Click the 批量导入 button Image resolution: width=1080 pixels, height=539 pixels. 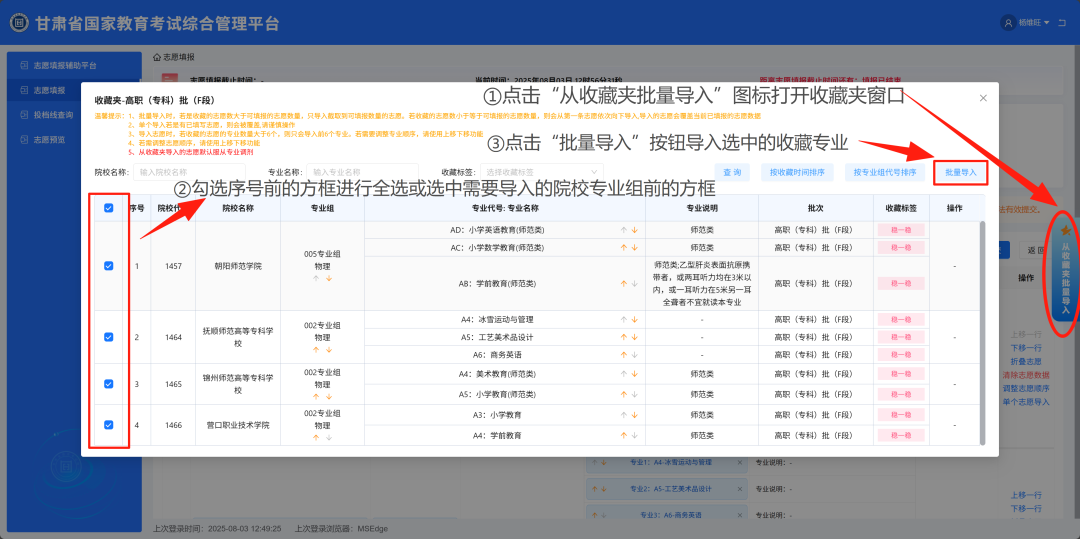coord(961,172)
